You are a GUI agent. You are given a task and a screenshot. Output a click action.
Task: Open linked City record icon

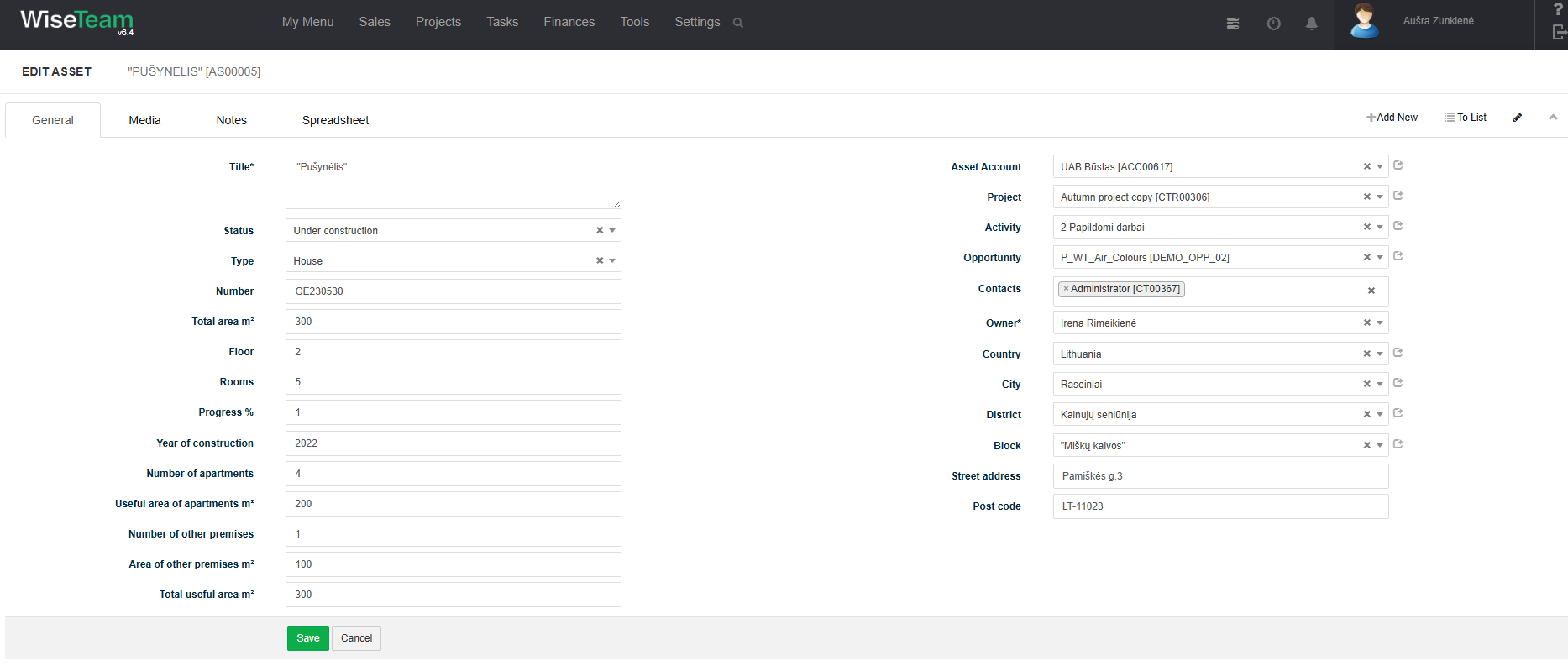[1398, 383]
